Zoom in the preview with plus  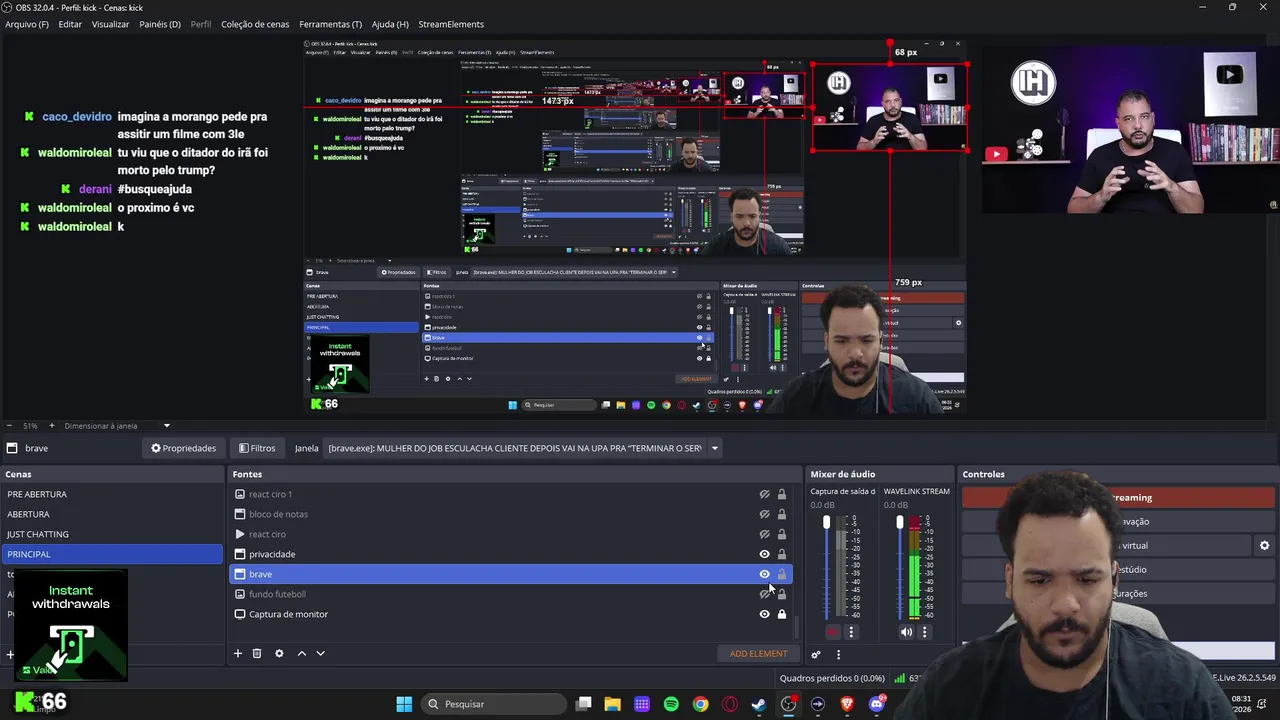(51, 426)
